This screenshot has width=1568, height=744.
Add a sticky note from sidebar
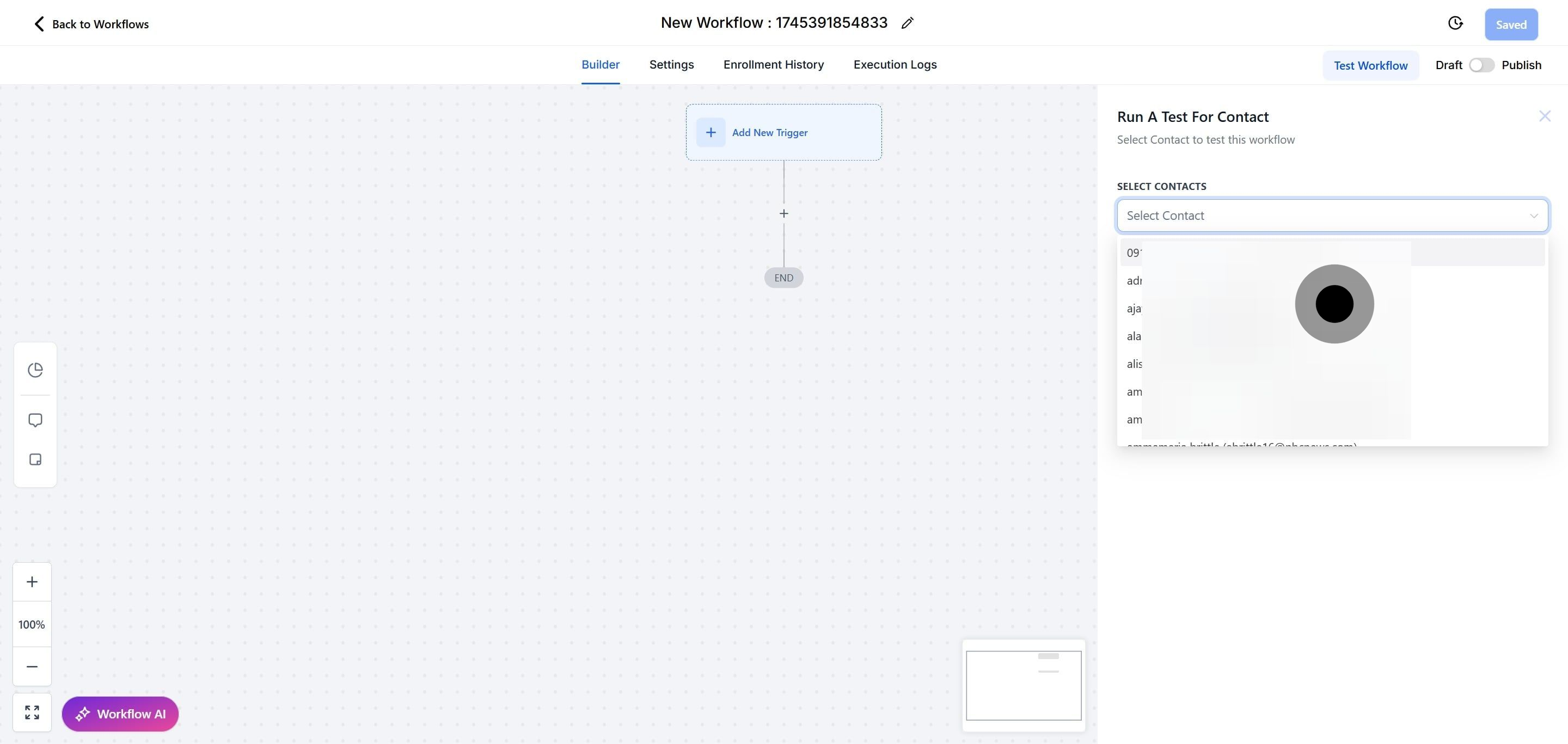tap(35, 459)
